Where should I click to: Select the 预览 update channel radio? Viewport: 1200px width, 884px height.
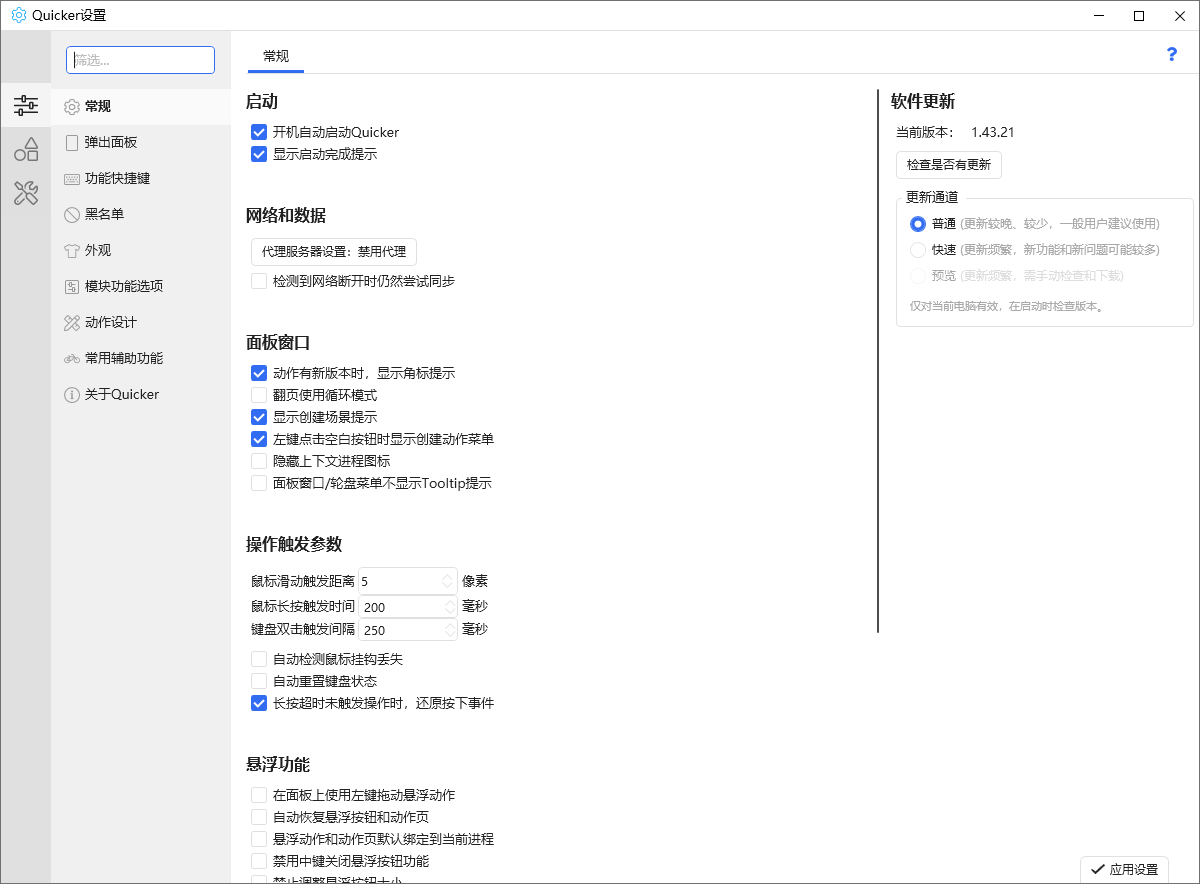click(x=918, y=276)
